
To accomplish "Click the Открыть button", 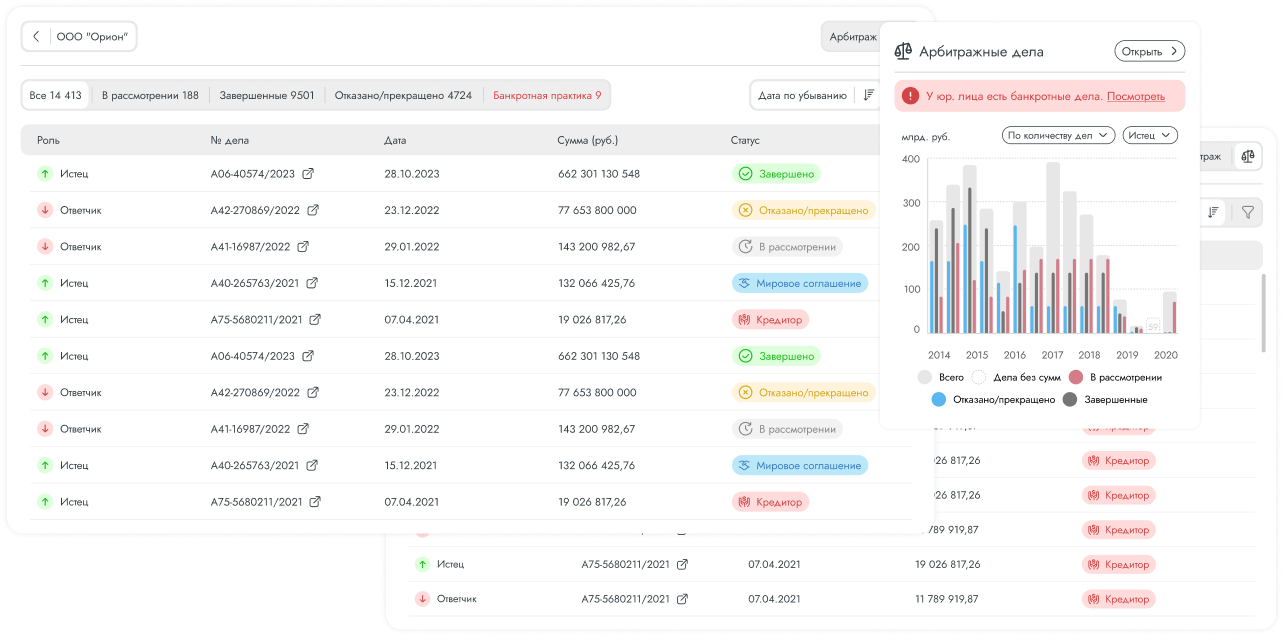I will (x=1149, y=52).
